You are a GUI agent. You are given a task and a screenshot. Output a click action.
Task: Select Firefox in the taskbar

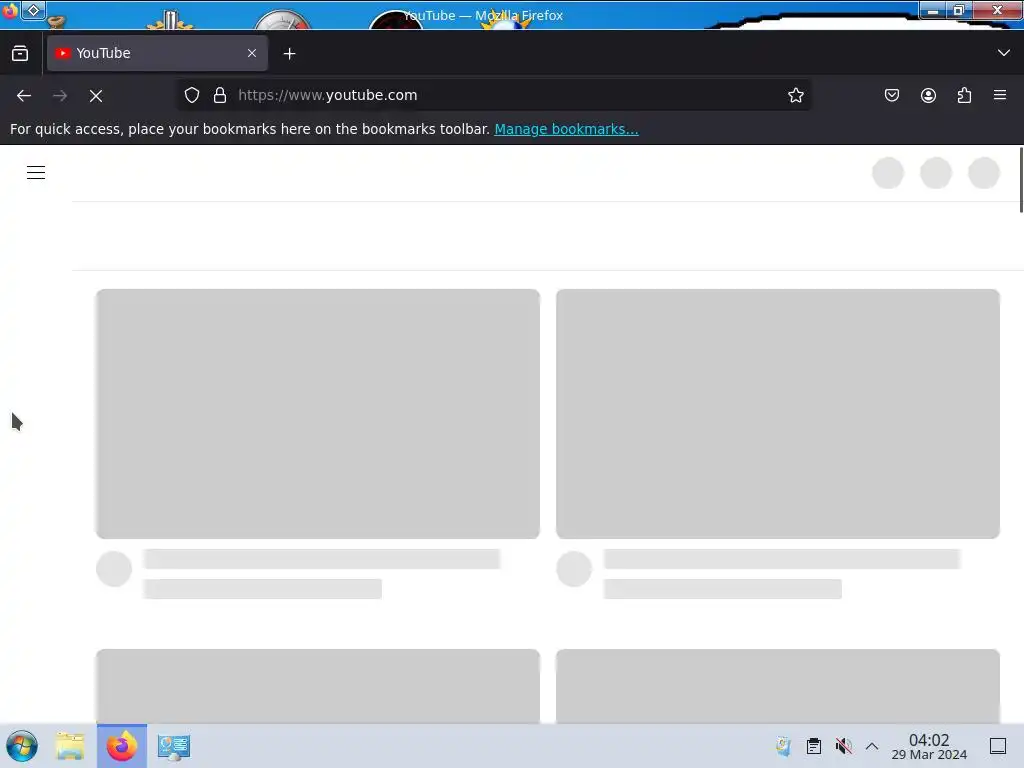[122, 746]
